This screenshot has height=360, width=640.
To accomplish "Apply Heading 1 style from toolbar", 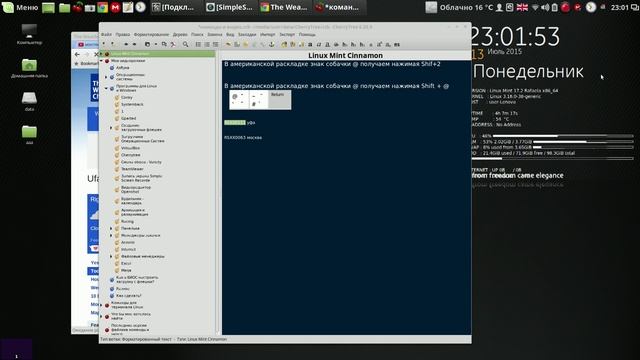I will (x=344, y=44).
